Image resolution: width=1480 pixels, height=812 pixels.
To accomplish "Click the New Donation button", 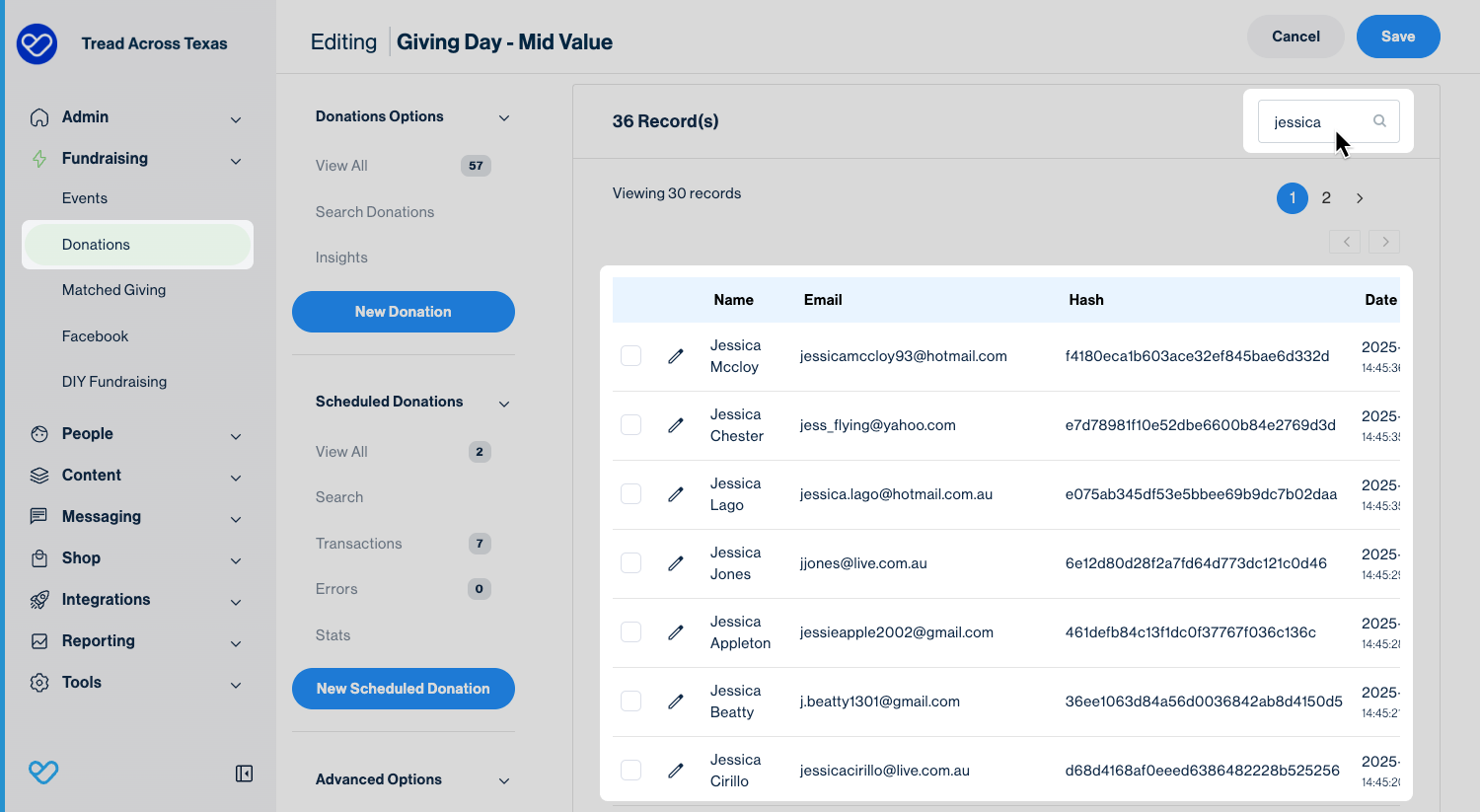I will (403, 312).
